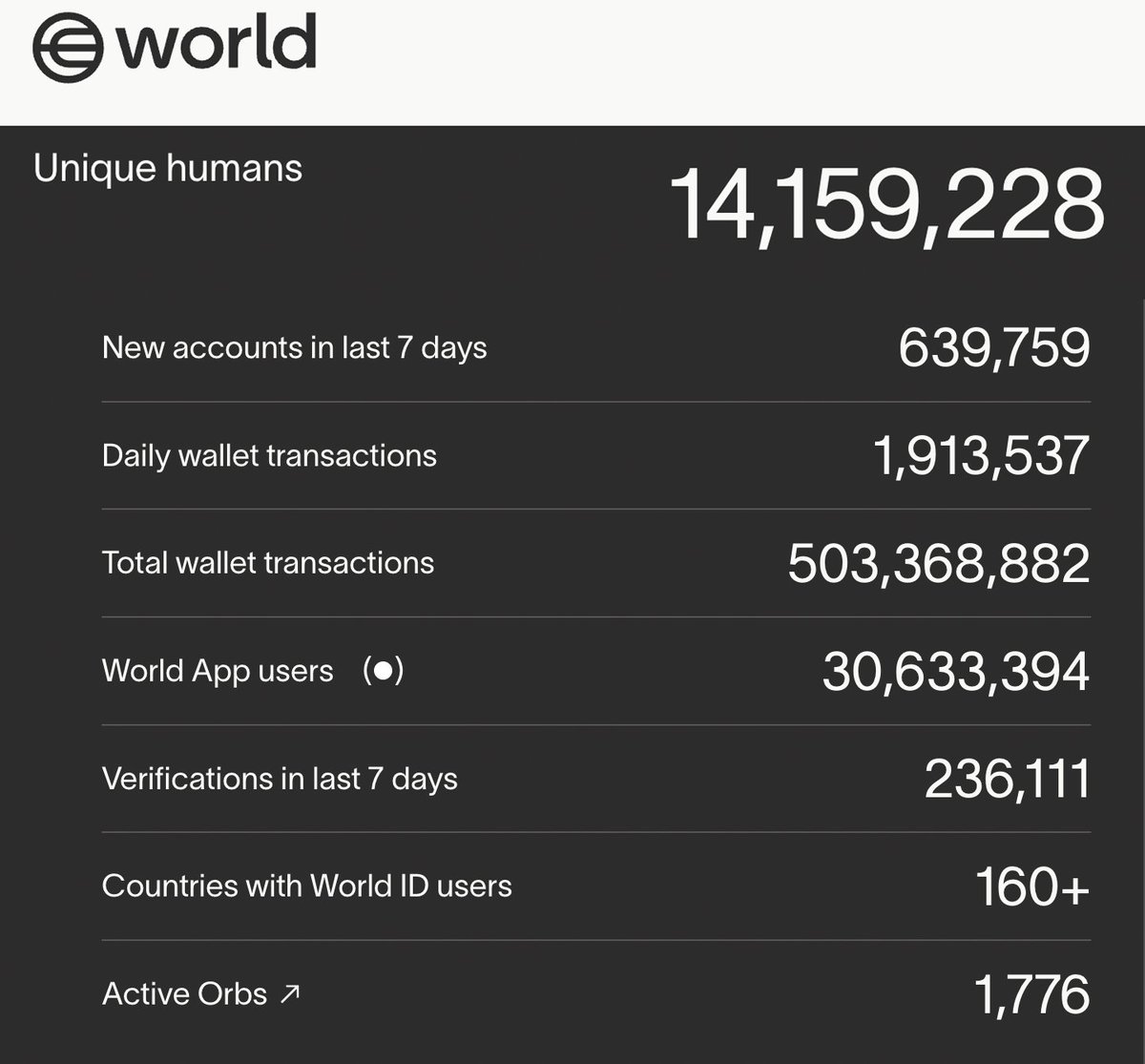1145x1064 pixels.
Task: Click the 'world' wordmark text
Action: [218, 43]
